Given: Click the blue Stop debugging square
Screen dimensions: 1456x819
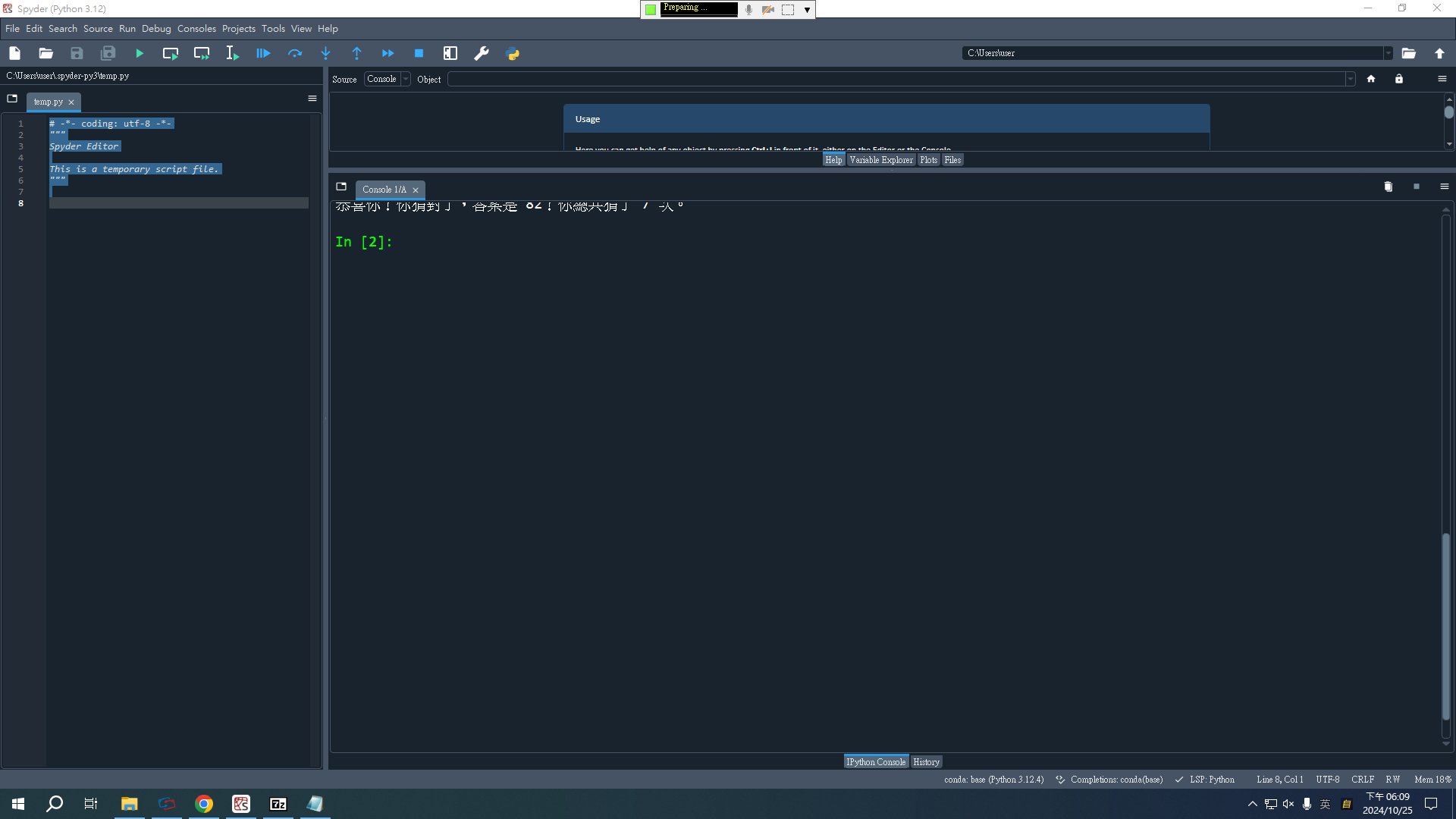Looking at the screenshot, I should click(419, 53).
